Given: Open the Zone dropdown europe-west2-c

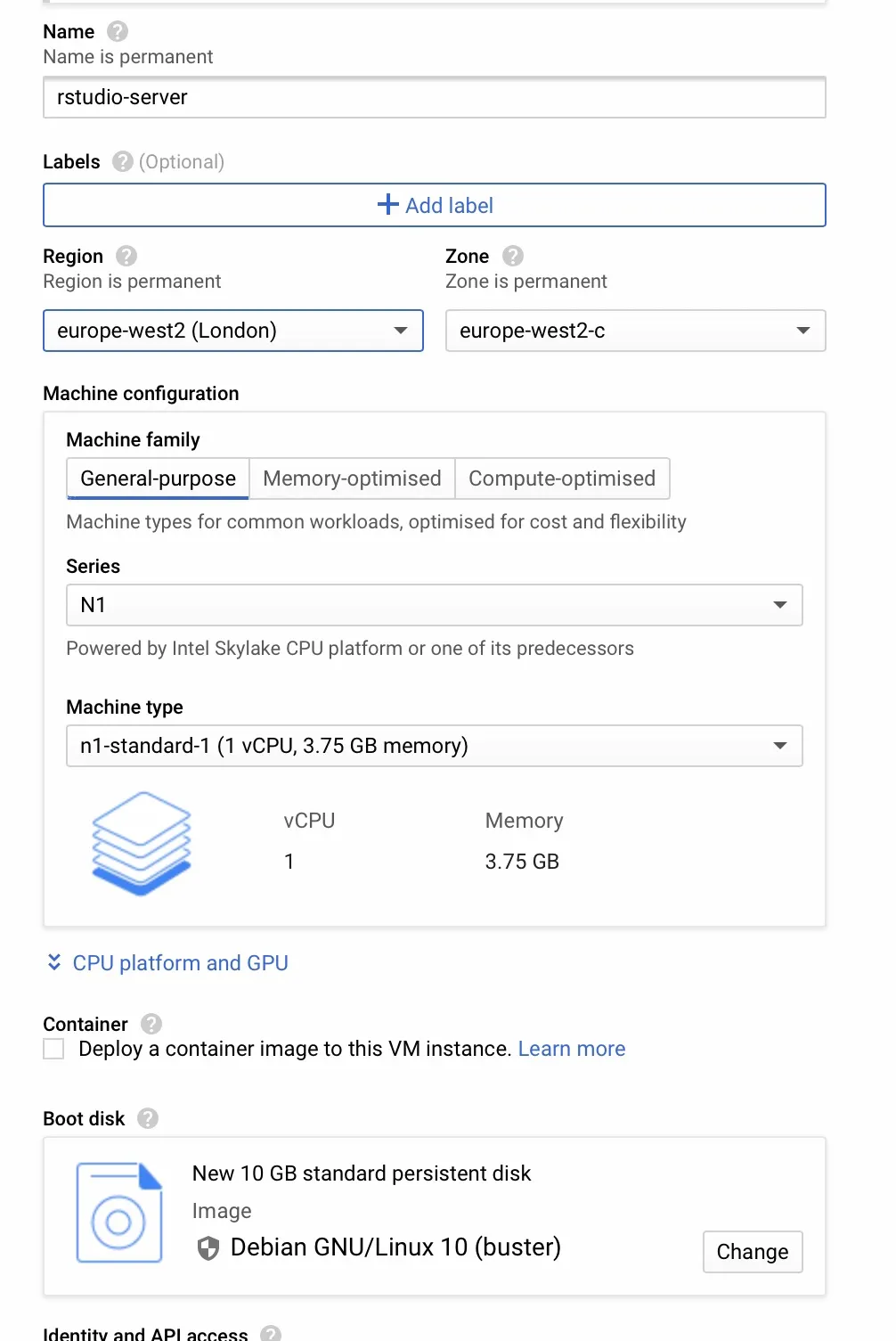Looking at the screenshot, I should (x=636, y=331).
